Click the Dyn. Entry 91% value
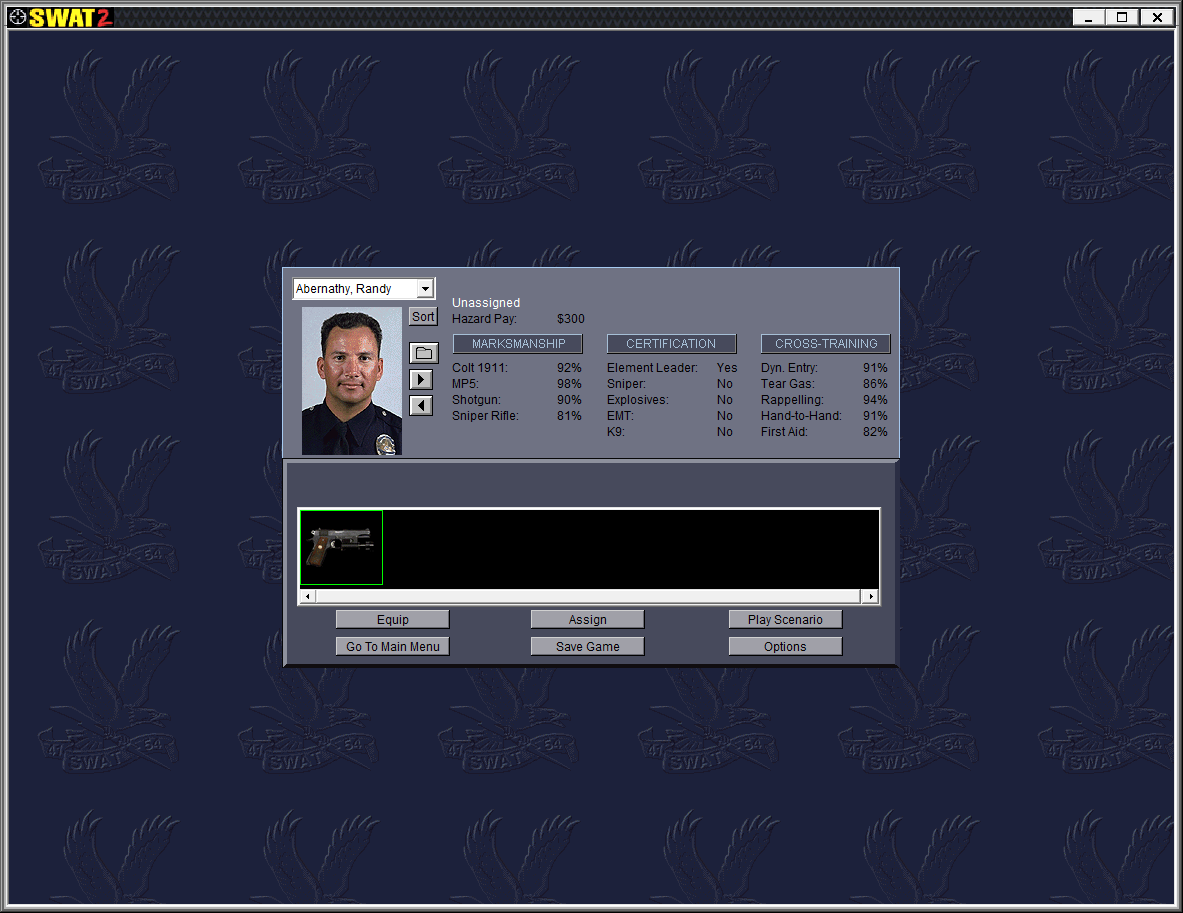 (x=875, y=368)
